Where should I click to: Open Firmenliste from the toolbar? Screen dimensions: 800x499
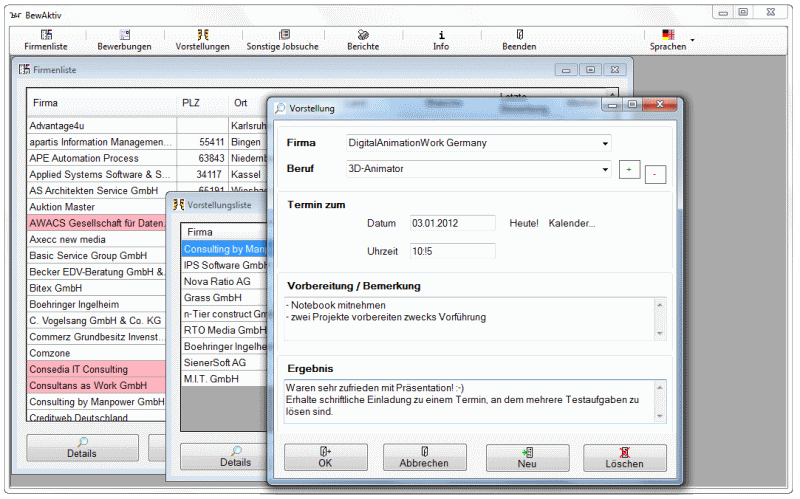point(46,40)
